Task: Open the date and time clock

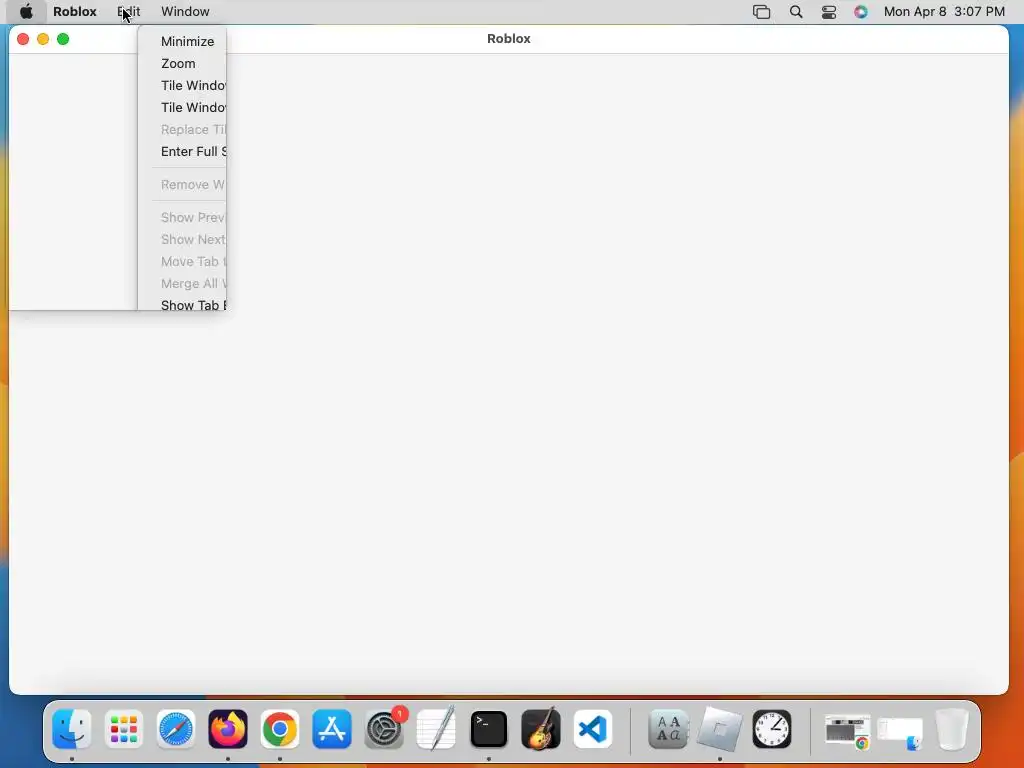Action: 944,12
